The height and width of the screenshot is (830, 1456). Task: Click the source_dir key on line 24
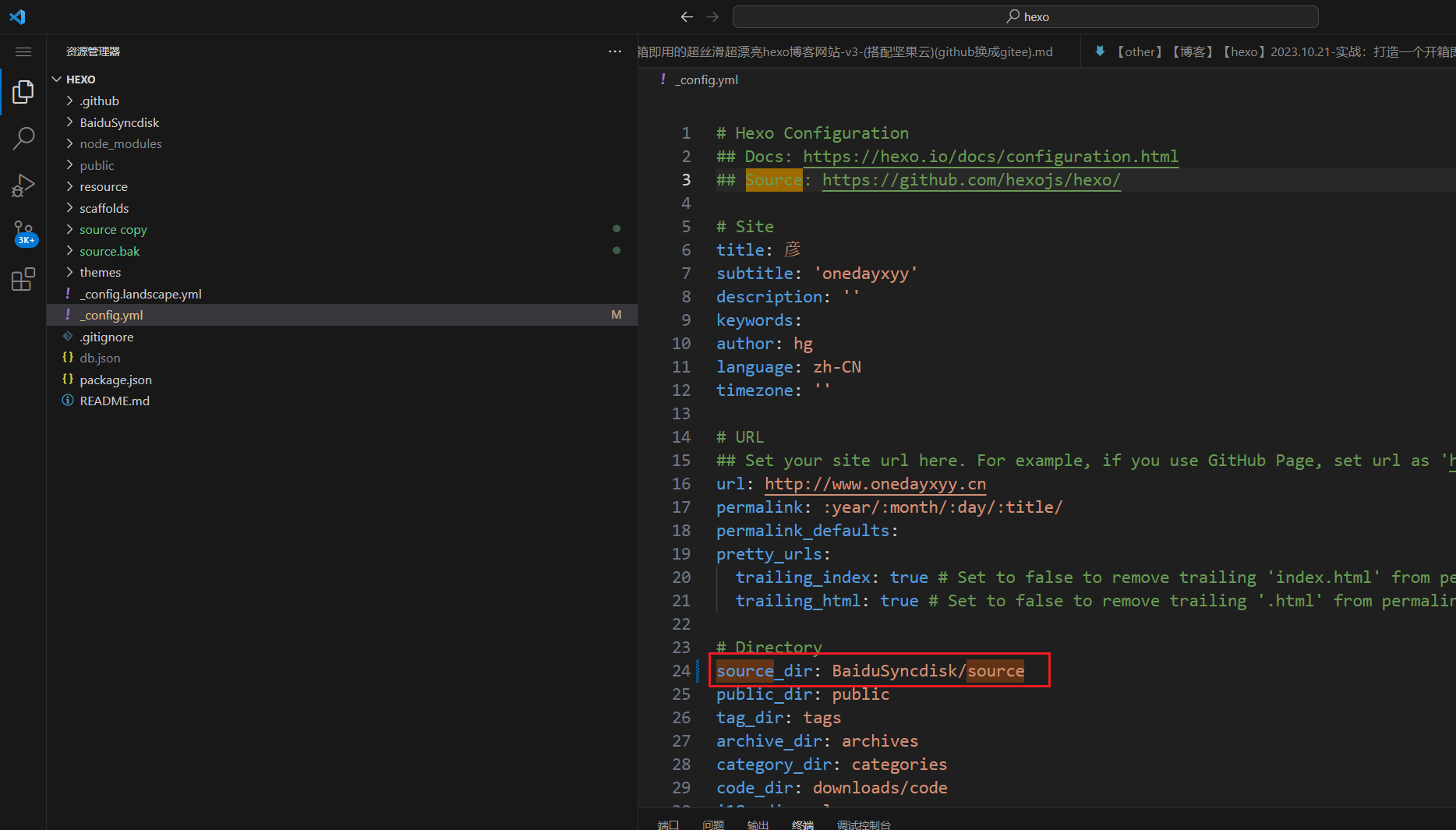point(764,671)
